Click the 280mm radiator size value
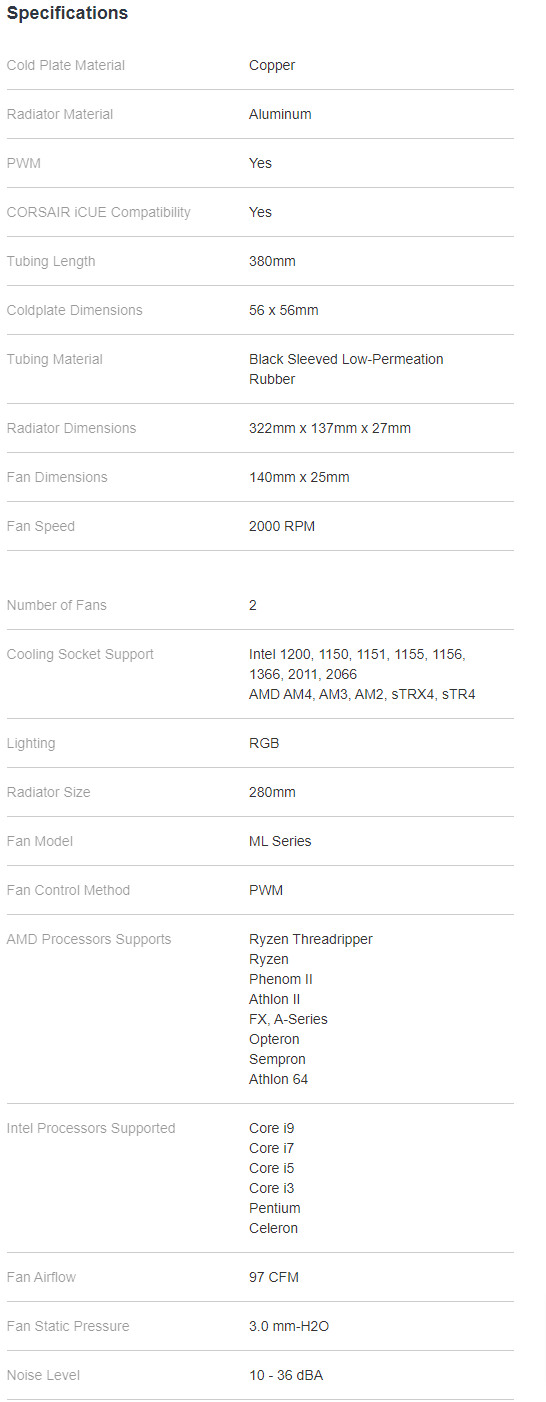This screenshot has width=546, height=1402. 272,792
